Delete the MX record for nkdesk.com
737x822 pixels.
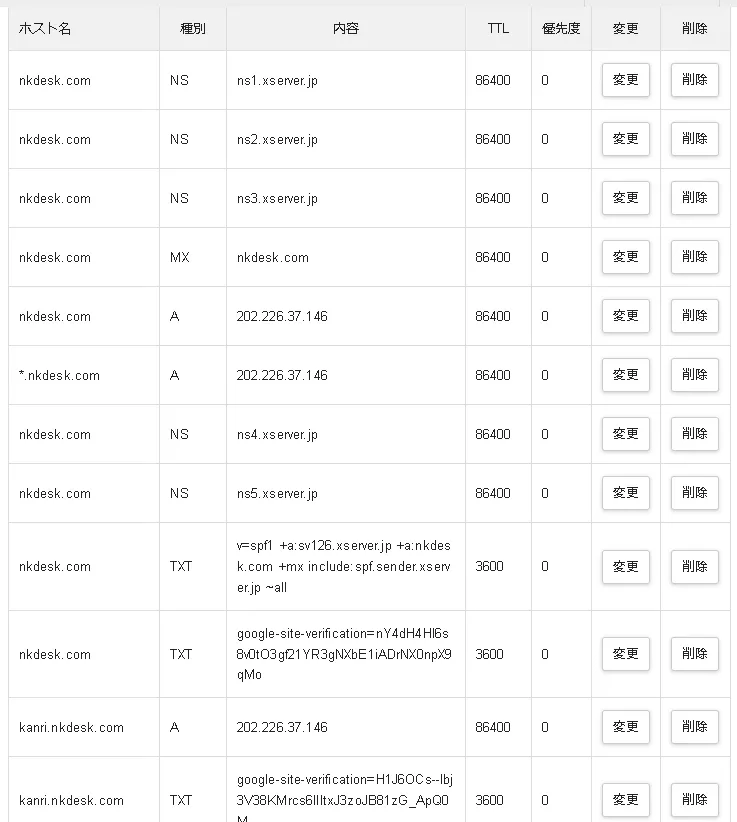click(x=694, y=257)
